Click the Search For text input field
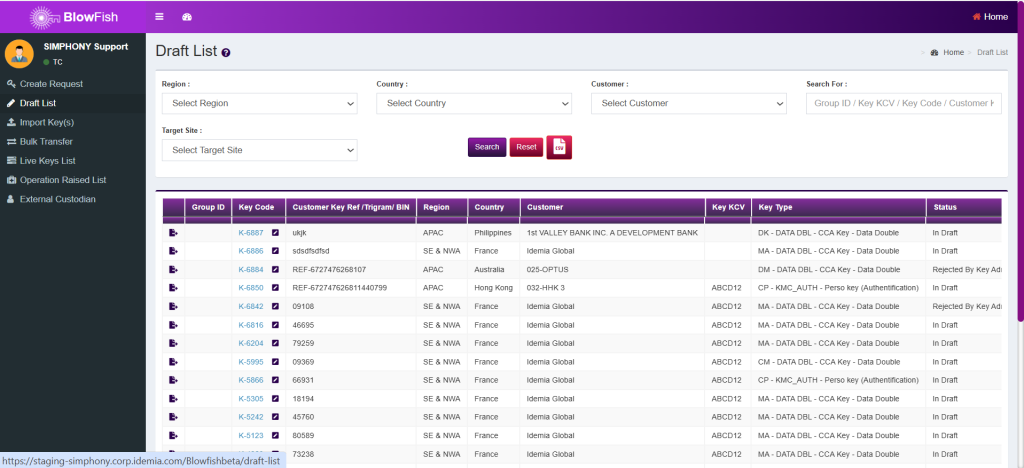This screenshot has height=468, width=1024. [903, 103]
